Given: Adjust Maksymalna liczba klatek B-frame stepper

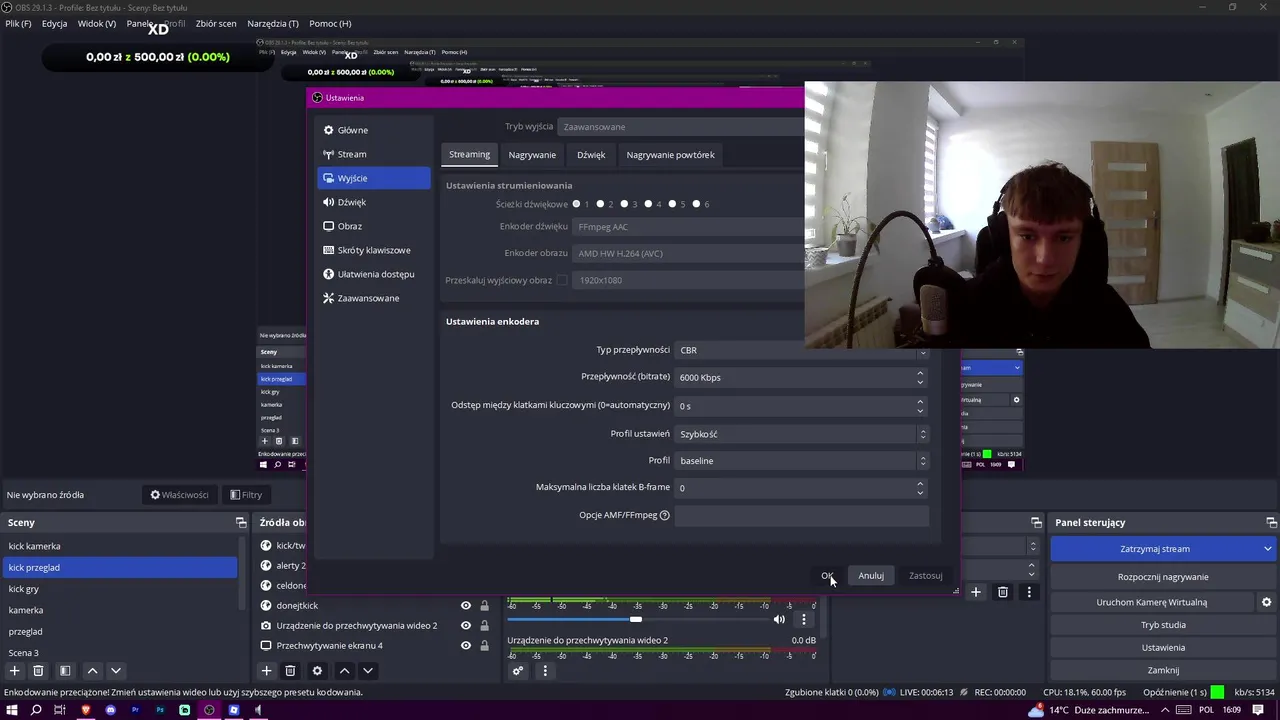Looking at the screenshot, I should (920, 488).
